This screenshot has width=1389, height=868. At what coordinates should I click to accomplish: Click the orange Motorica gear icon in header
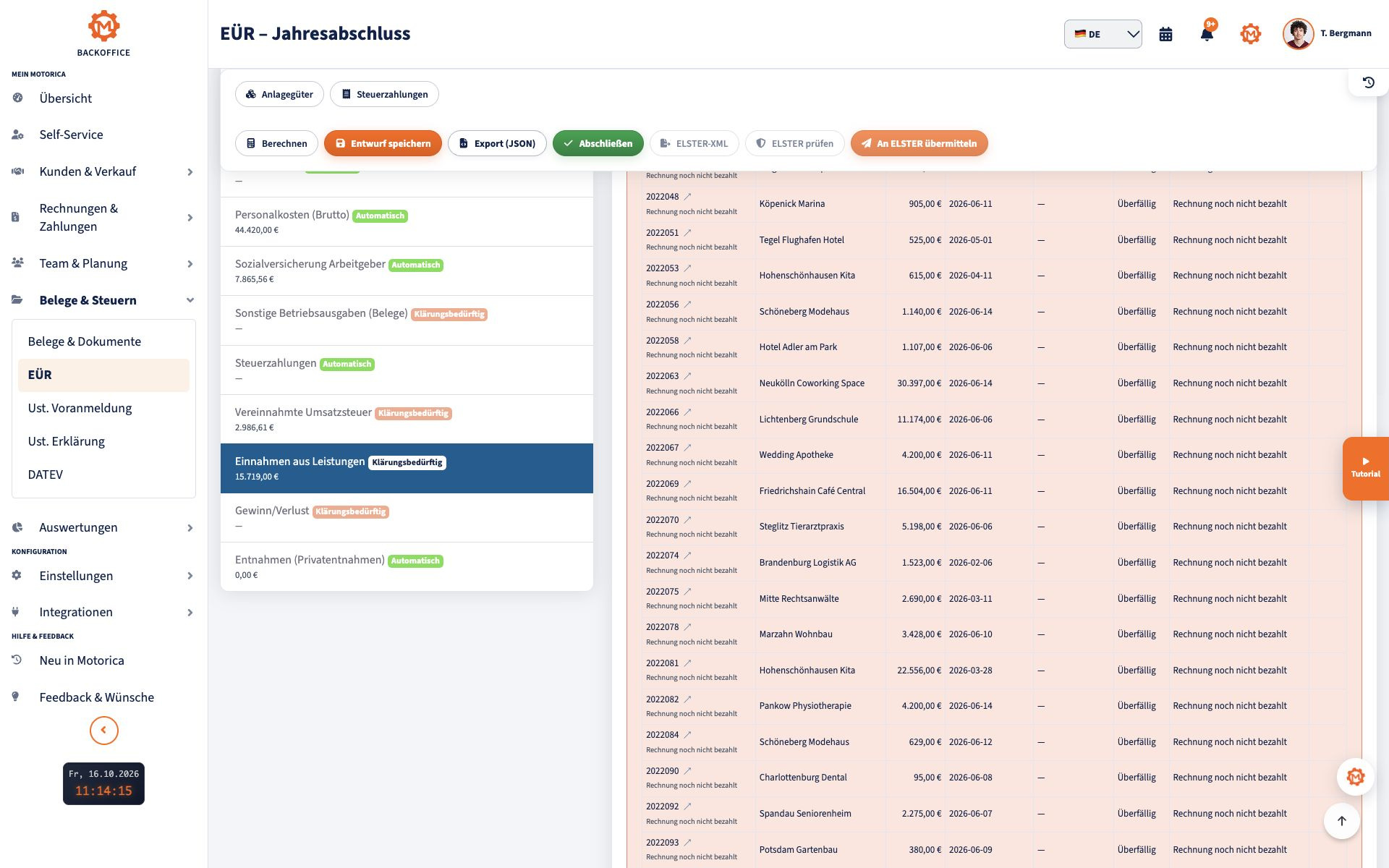1250,34
